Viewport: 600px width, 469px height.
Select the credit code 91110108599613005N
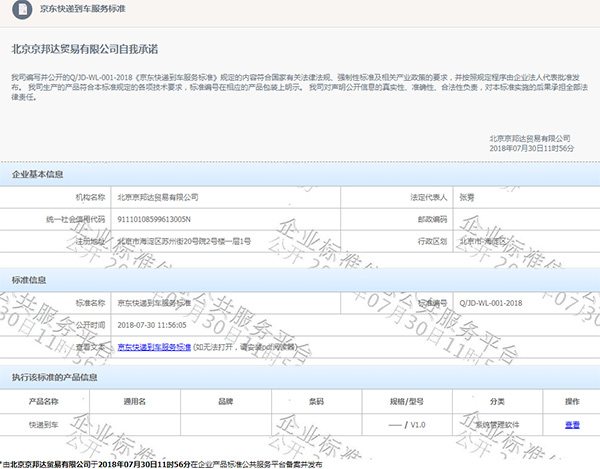pyautogui.click(x=152, y=219)
